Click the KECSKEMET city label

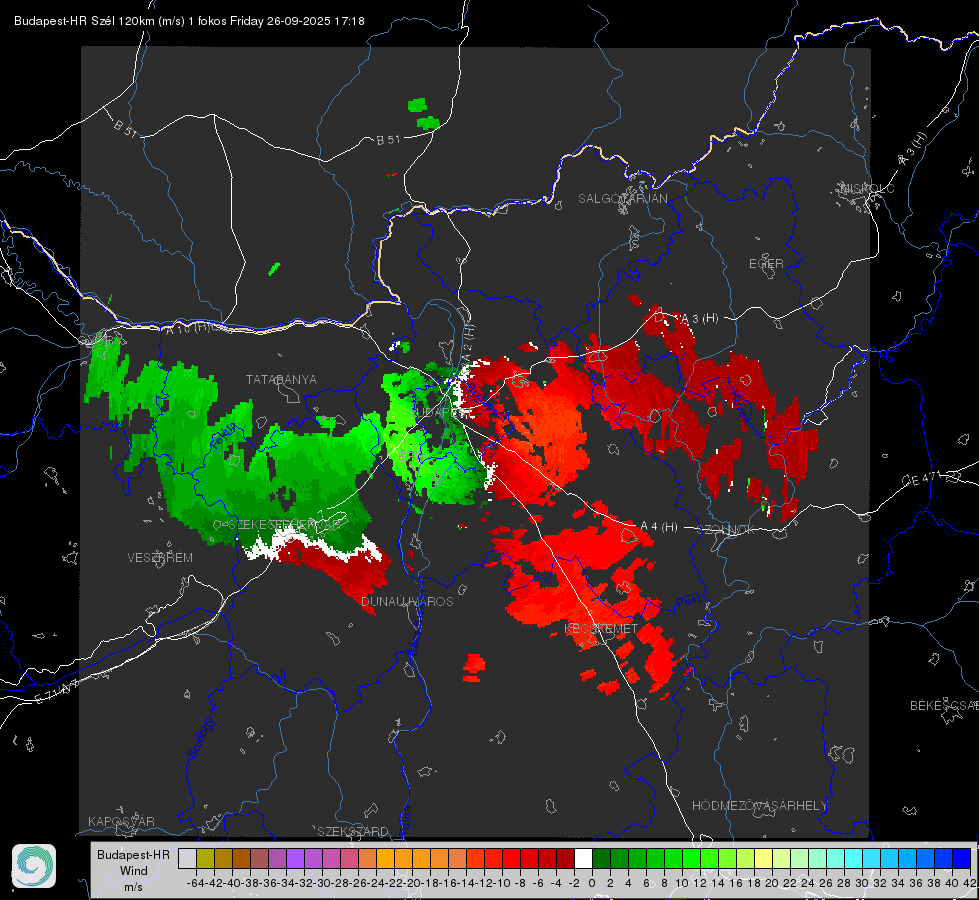(x=601, y=629)
